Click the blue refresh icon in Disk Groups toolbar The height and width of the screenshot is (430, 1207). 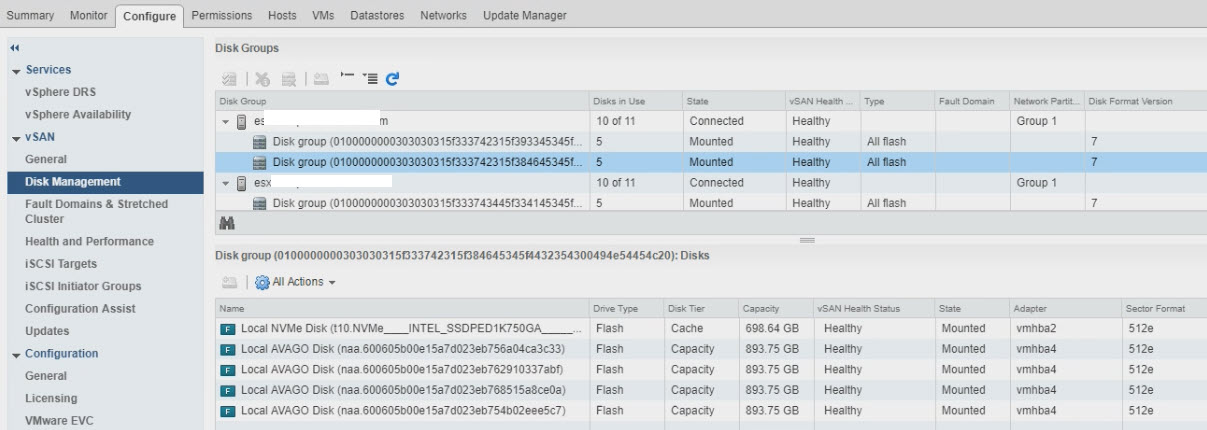(393, 79)
